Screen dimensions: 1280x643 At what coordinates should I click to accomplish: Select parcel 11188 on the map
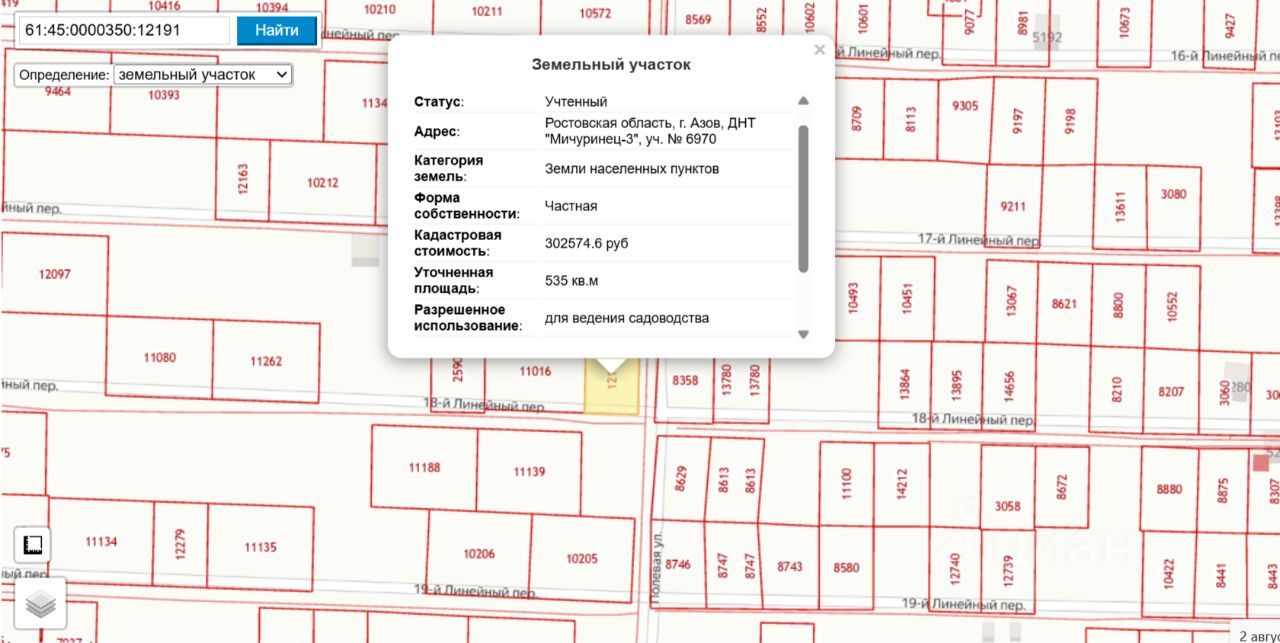[424, 468]
